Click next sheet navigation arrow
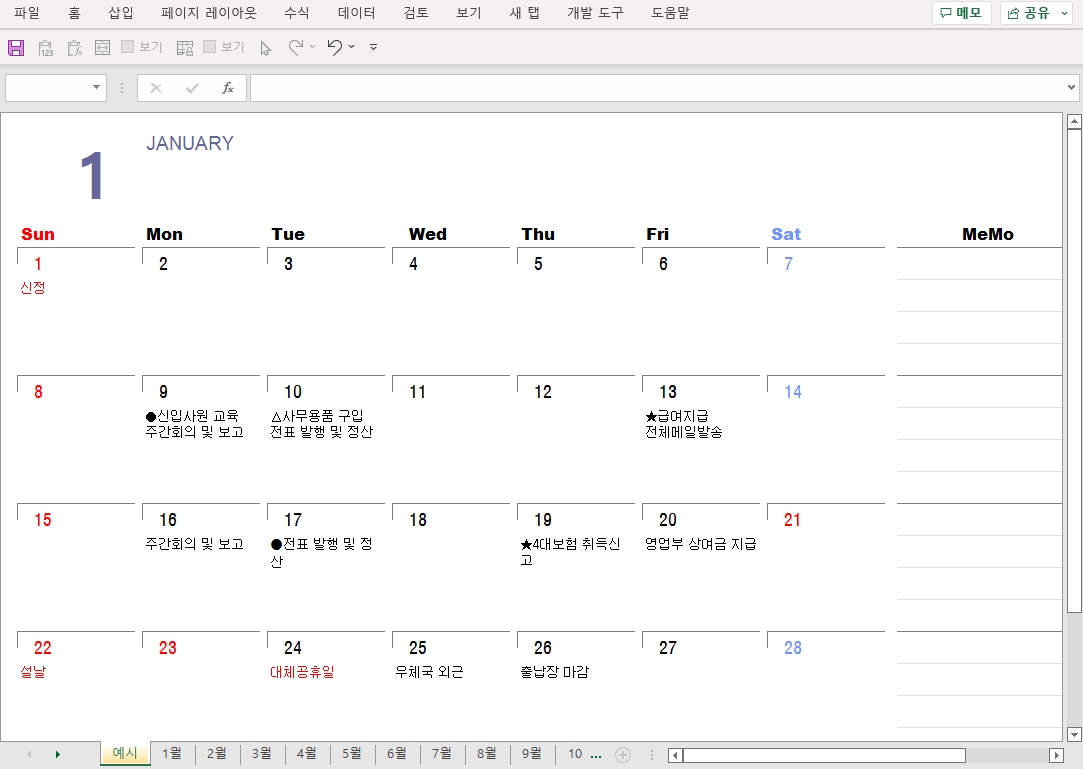Viewport: 1083px width, 769px height. [x=57, y=754]
